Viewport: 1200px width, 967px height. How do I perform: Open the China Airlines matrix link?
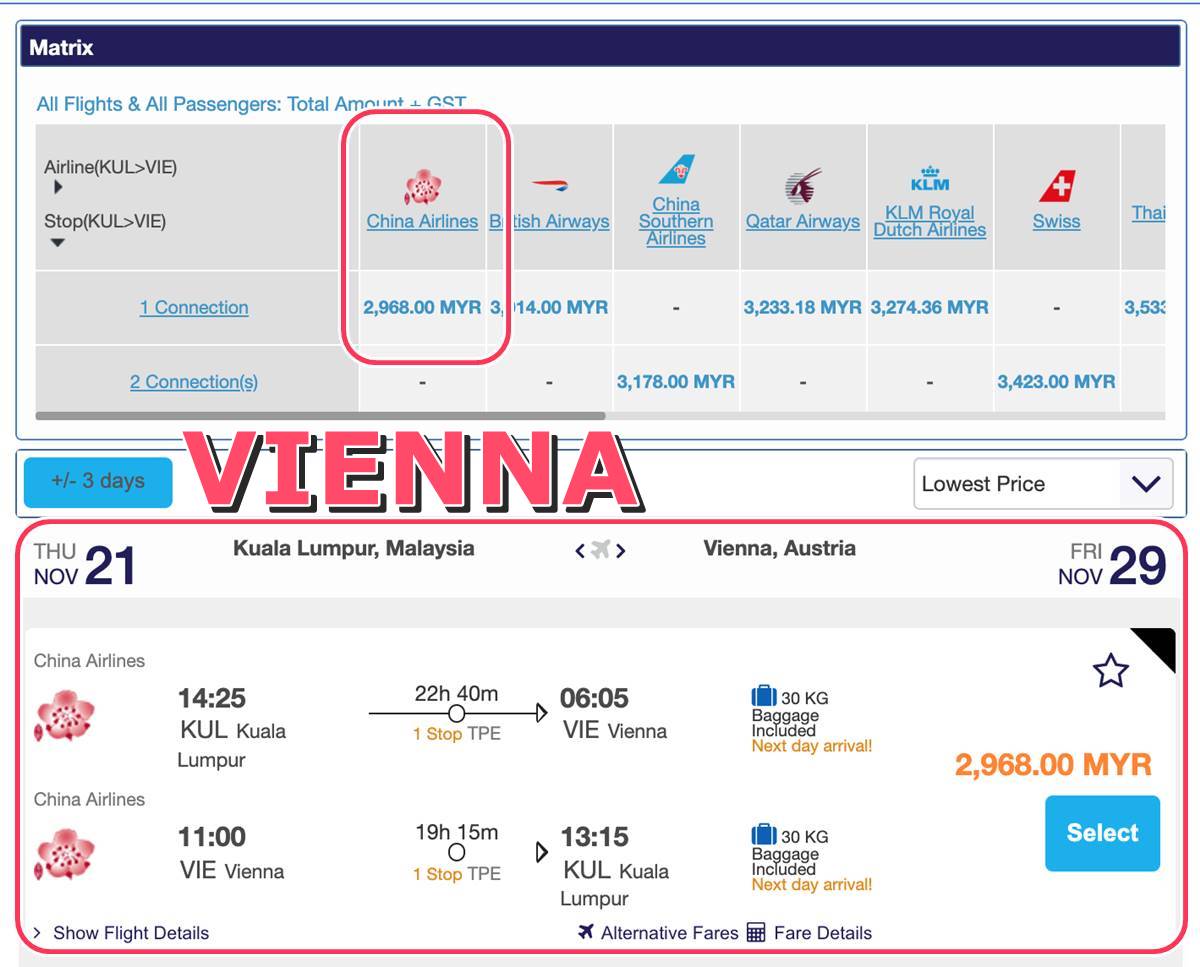click(x=422, y=221)
